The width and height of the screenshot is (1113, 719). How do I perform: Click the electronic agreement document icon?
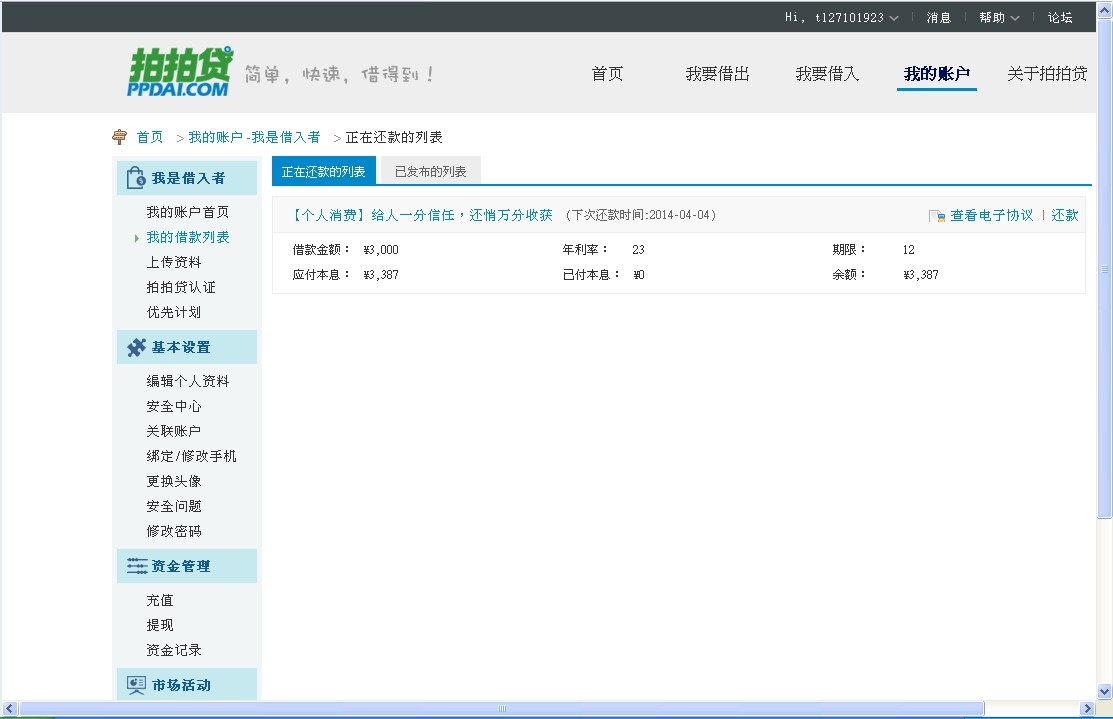[x=937, y=216]
